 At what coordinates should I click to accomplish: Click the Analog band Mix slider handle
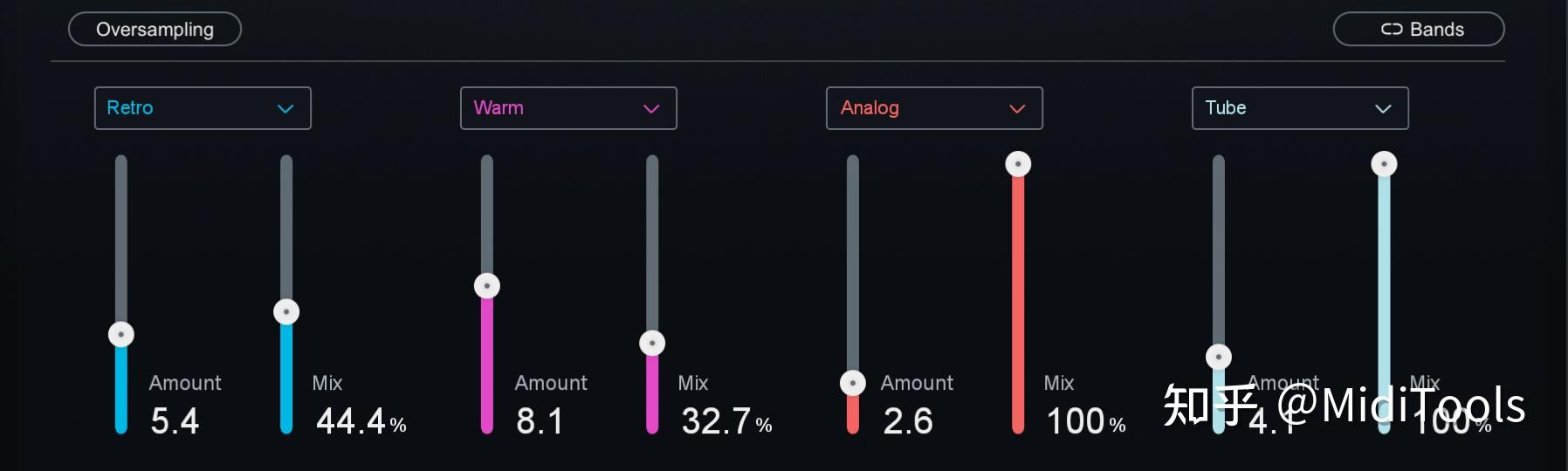(x=1018, y=164)
